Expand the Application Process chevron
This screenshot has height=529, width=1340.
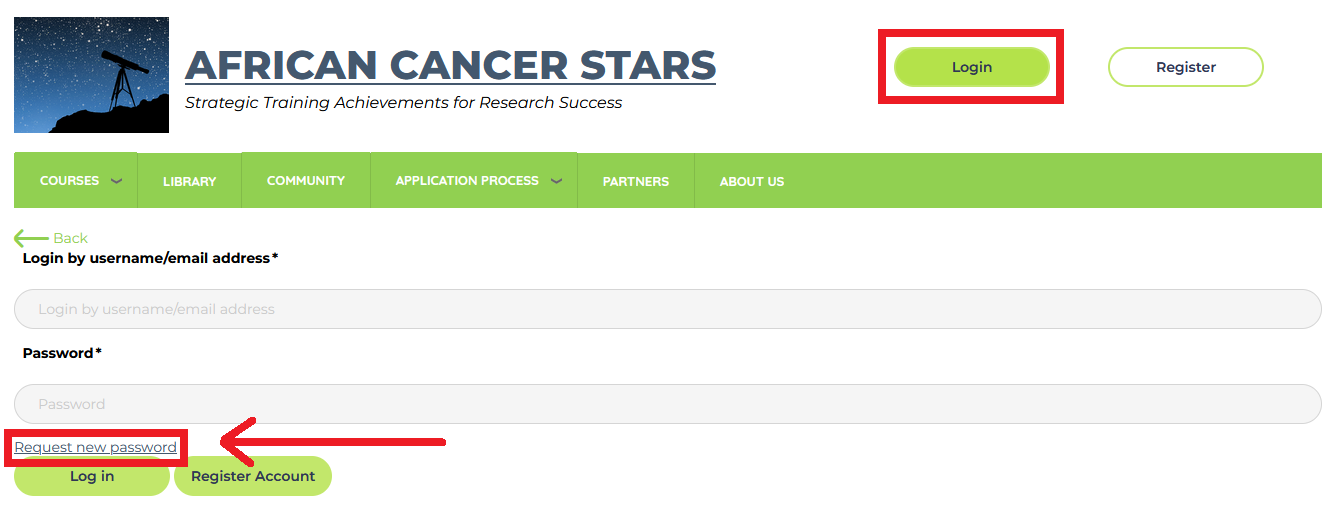coord(556,181)
